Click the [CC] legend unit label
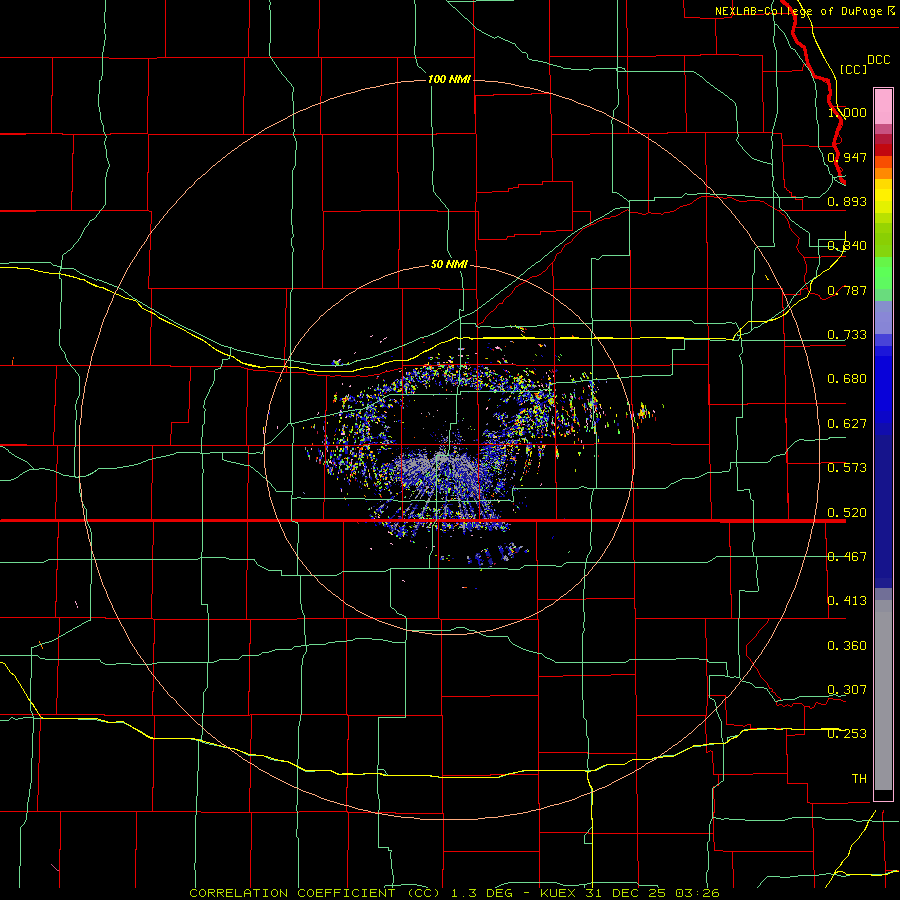 pyautogui.click(x=853, y=69)
